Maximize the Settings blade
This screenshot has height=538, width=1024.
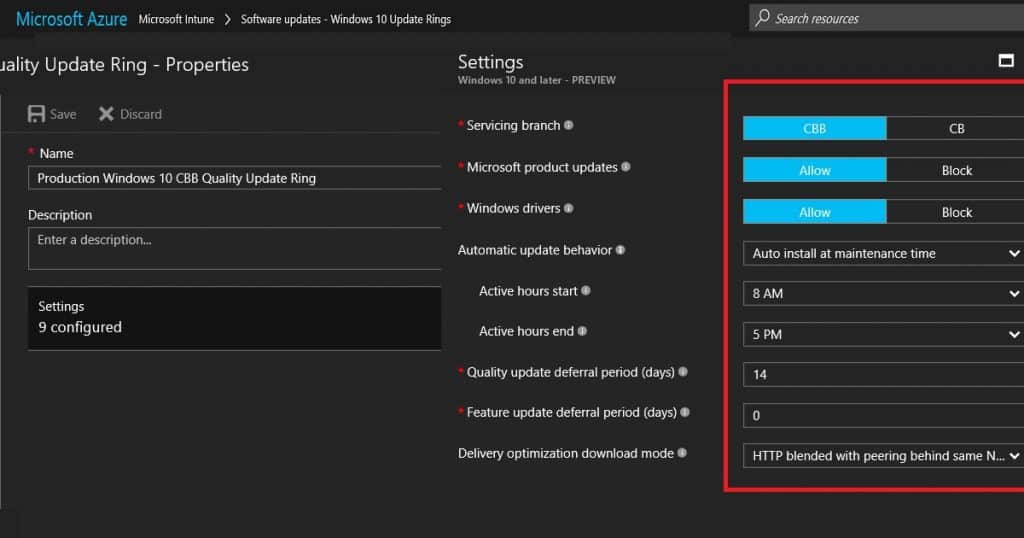tap(1006, 61)
